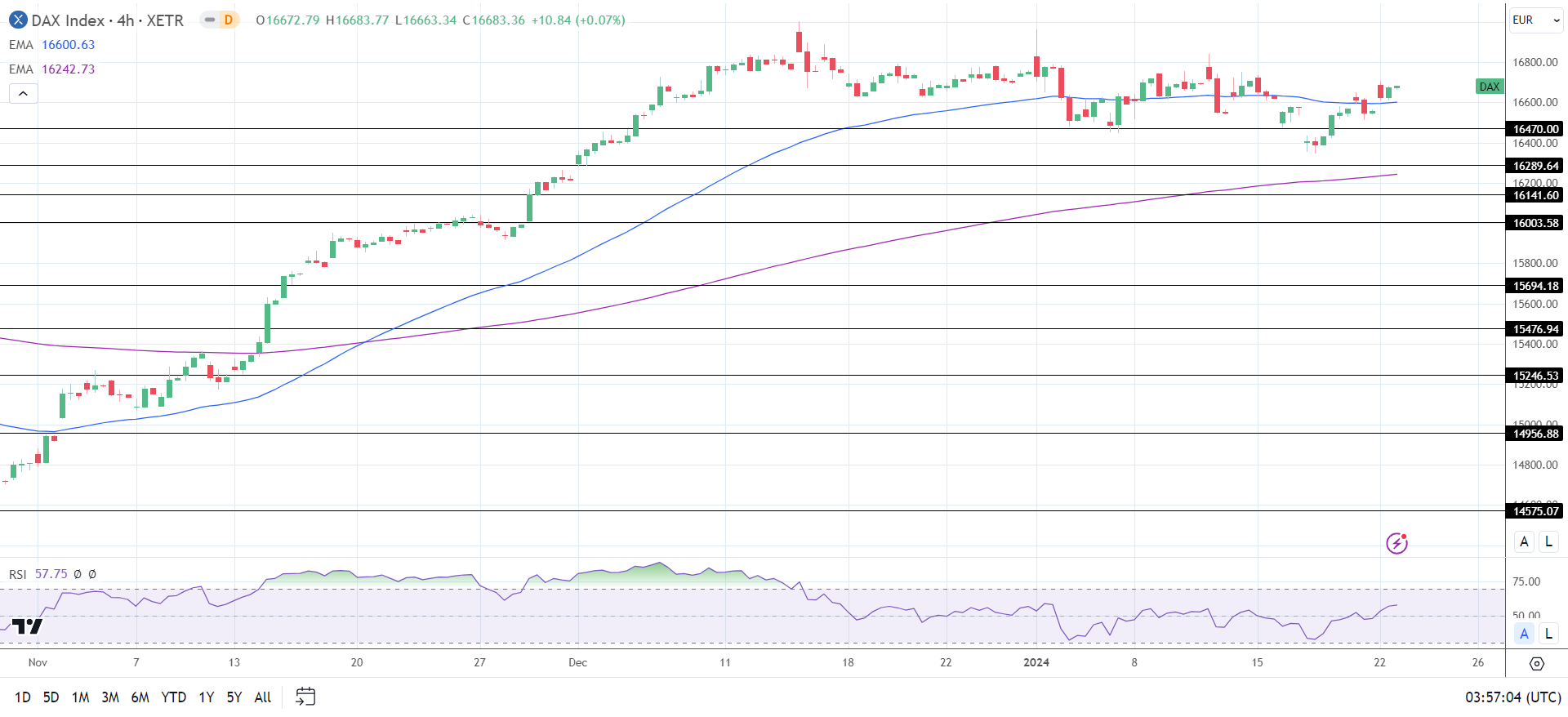Select the All time range

click(x=263, y=697)
